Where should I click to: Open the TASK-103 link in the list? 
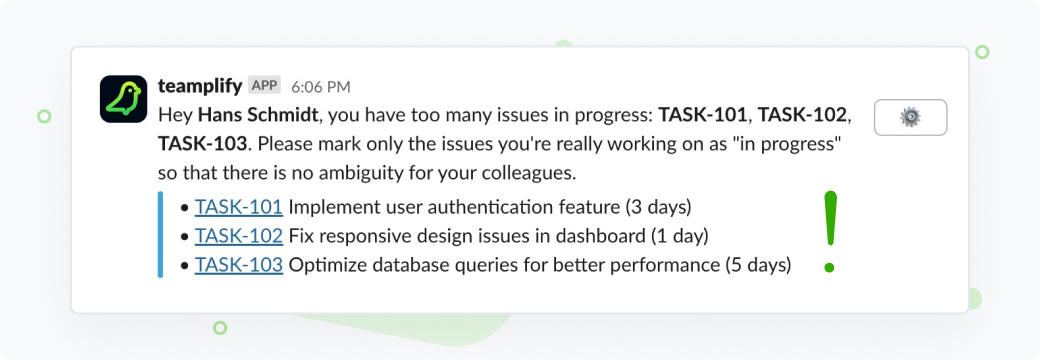[239, 265]
